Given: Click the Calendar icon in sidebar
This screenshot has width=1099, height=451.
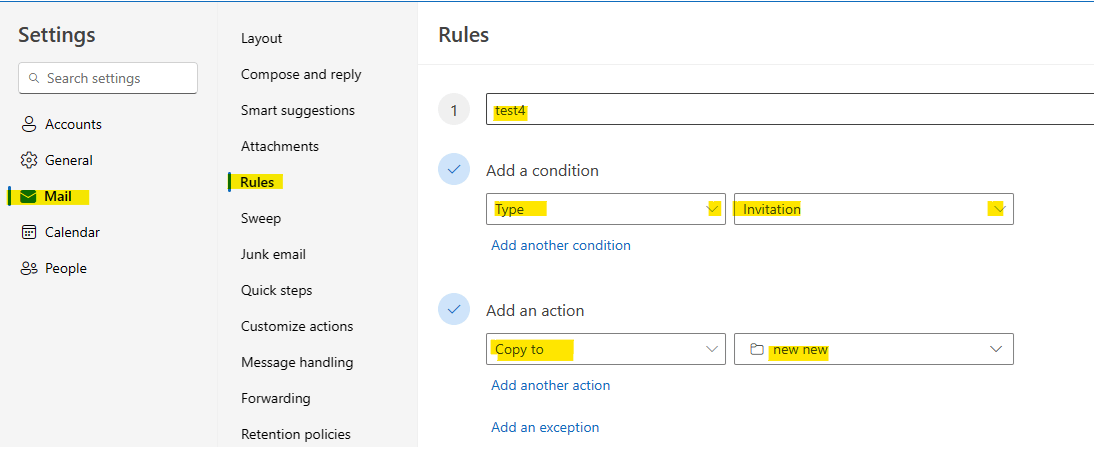Looking at the screenshot, I should point(28,232).
